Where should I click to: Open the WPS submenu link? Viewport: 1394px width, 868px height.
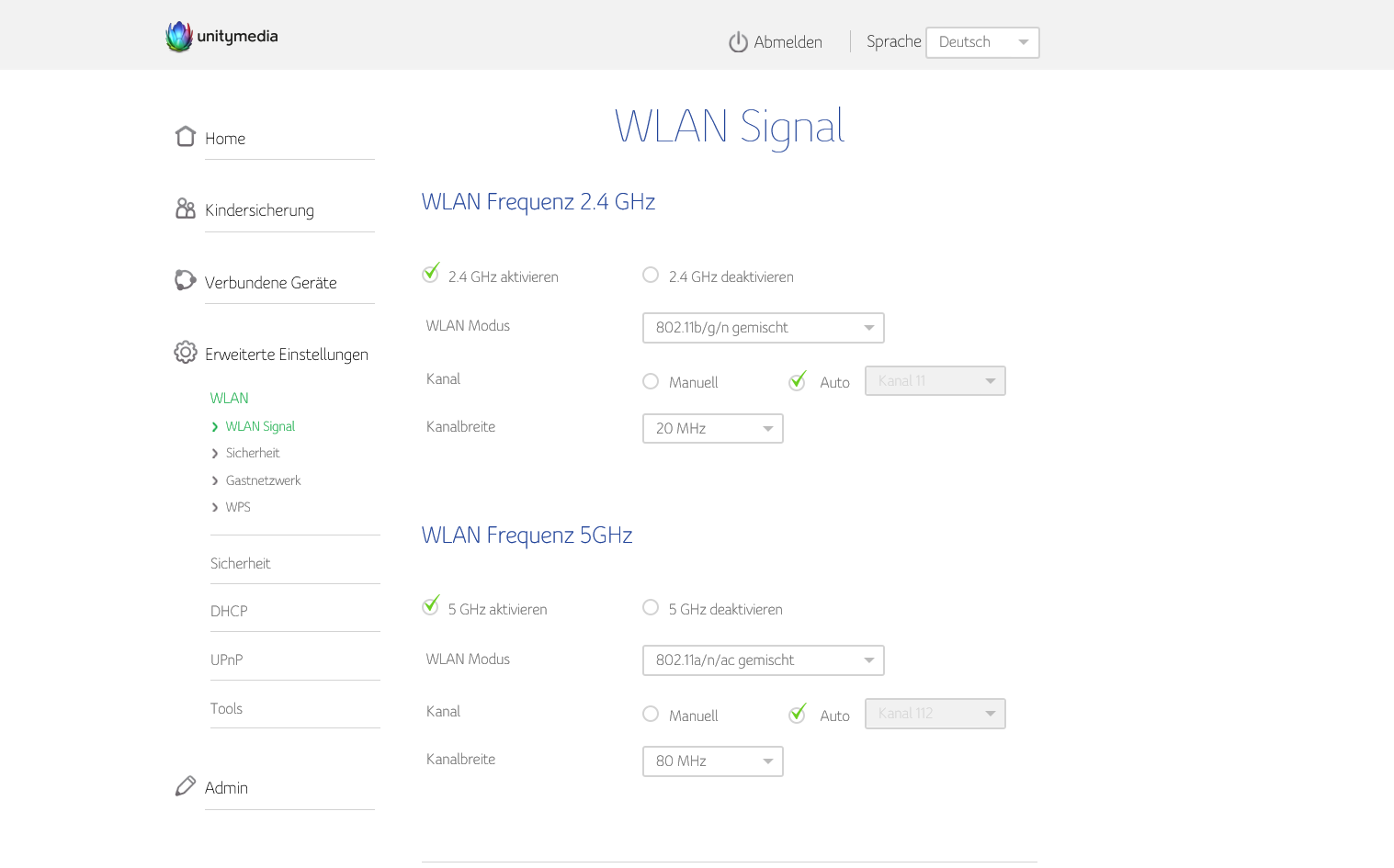(238, 507)
